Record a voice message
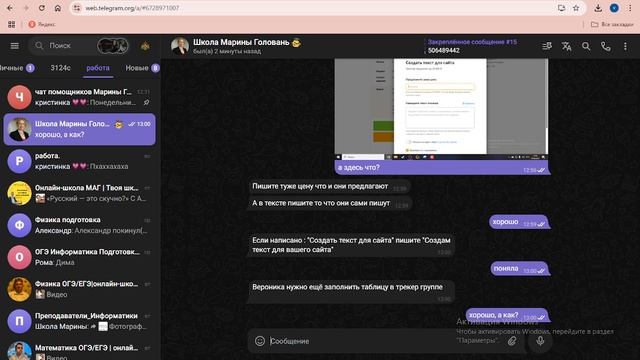The width and height of the screenshot is (640, 360). (x=540, y=341)
